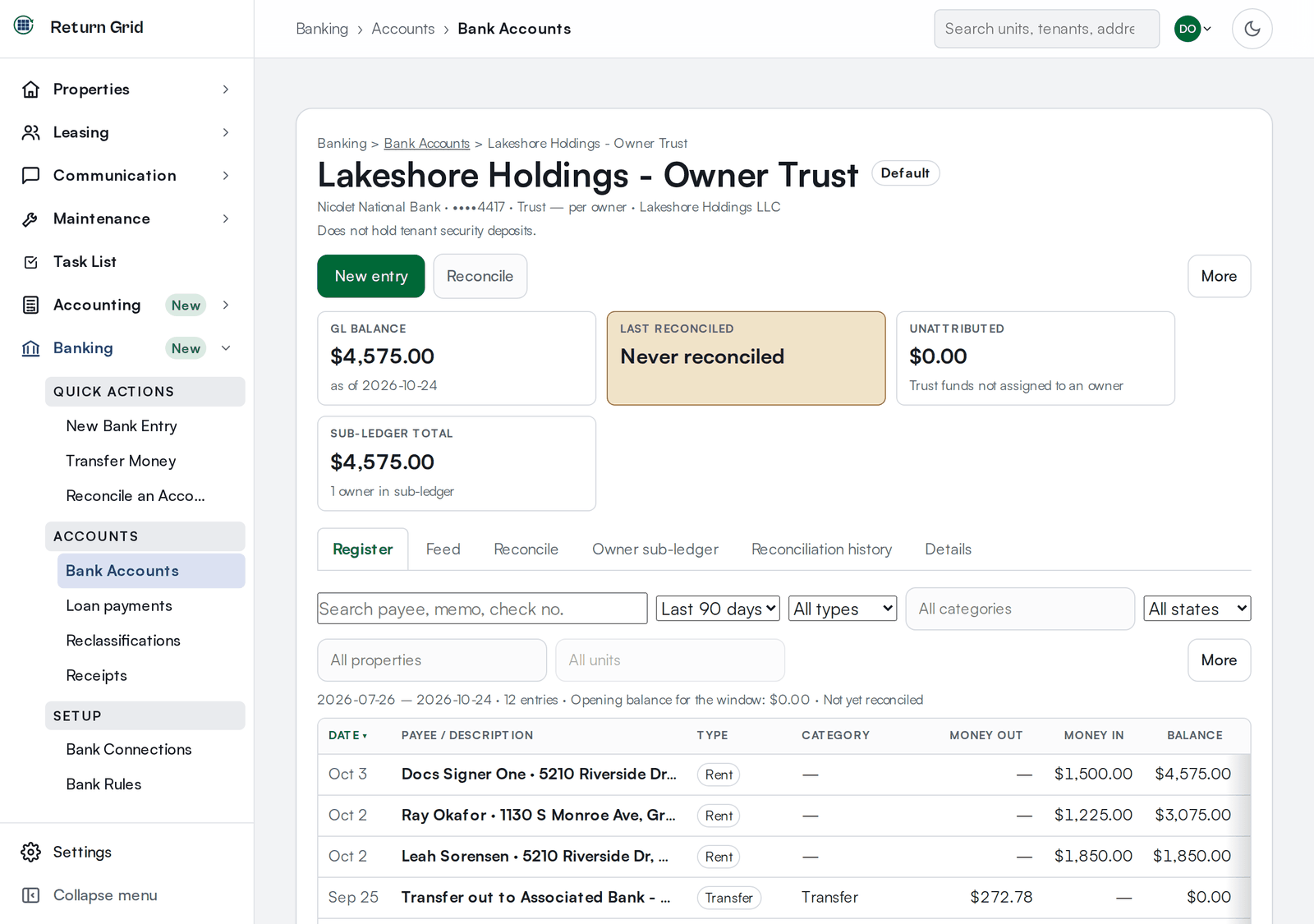Viewport: 1314px width, 924px height.
Task: Open the DO user avatar menu
Action: coord(1193,29)
